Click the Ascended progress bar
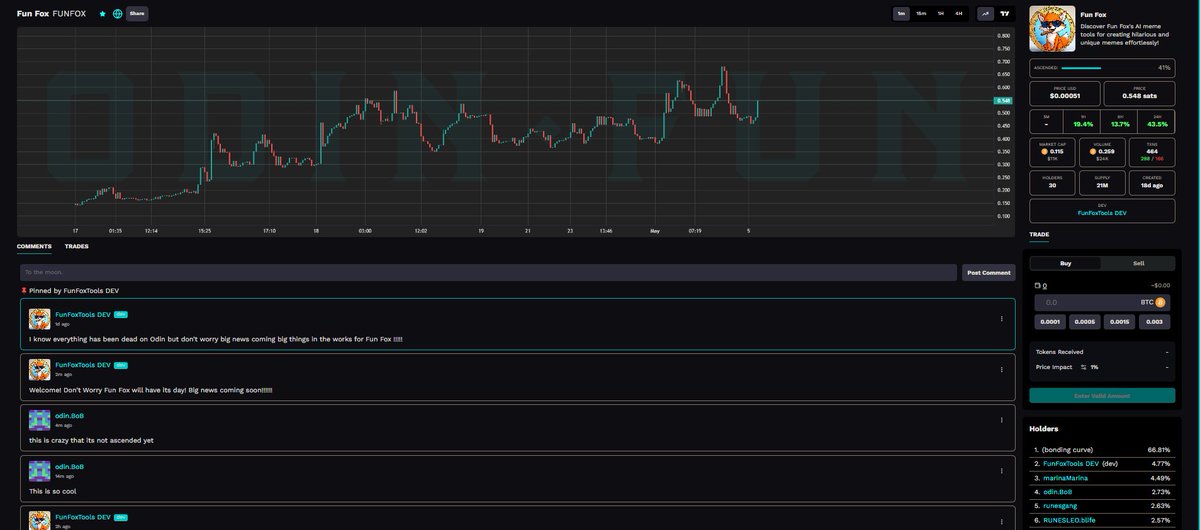The height and width of the screenshot is (530, 1200). 1102,68
